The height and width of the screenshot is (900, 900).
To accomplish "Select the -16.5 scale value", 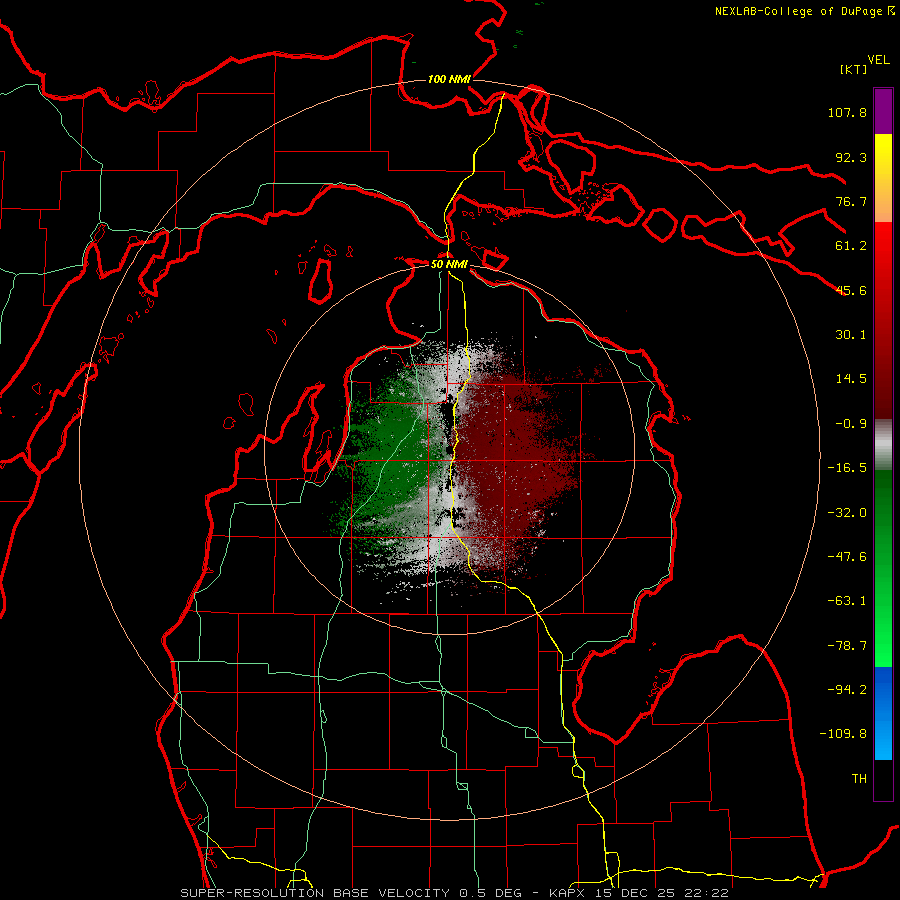I will click(x=847, y=468).
